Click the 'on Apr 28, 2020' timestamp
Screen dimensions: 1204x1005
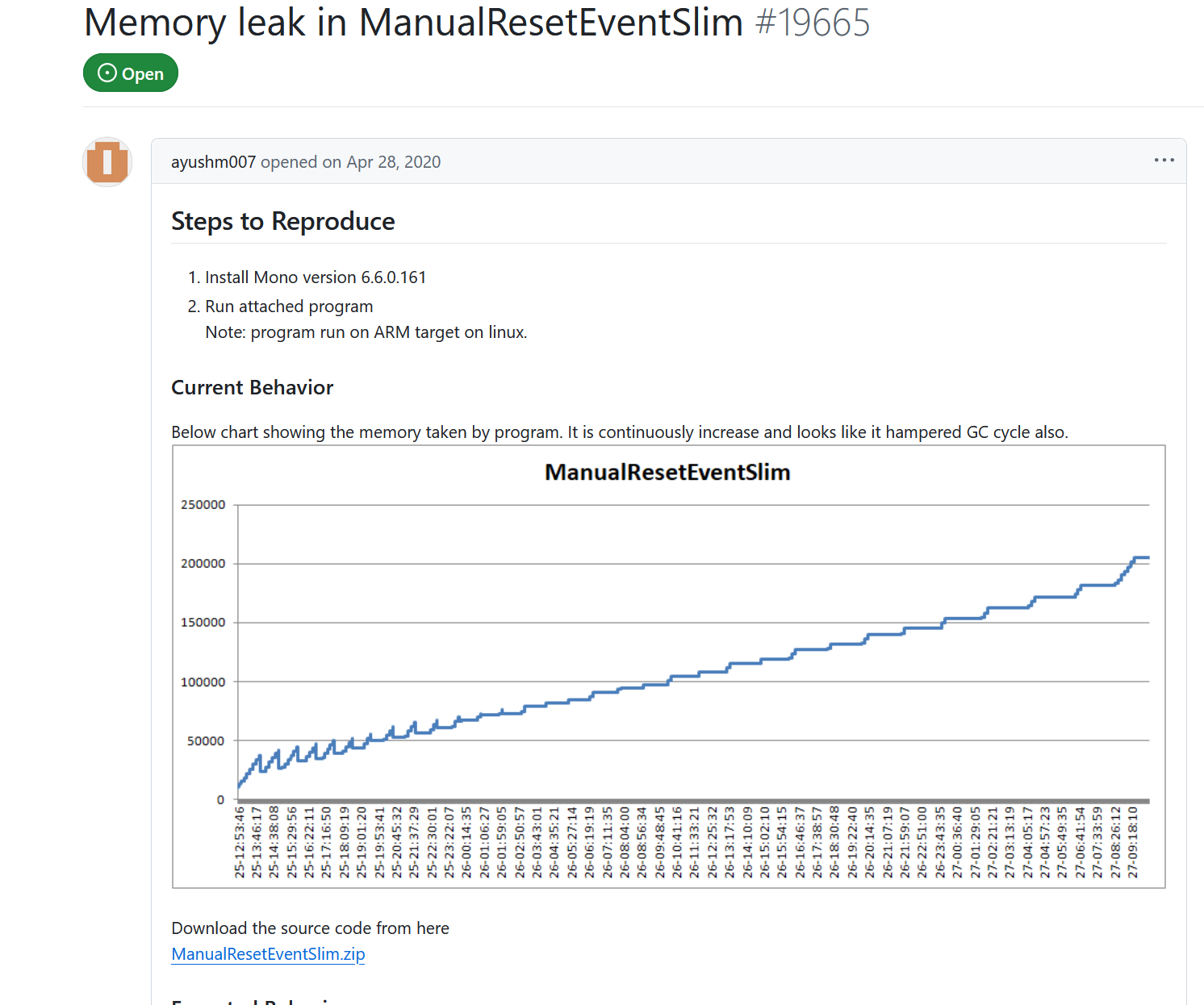(381, 162)
